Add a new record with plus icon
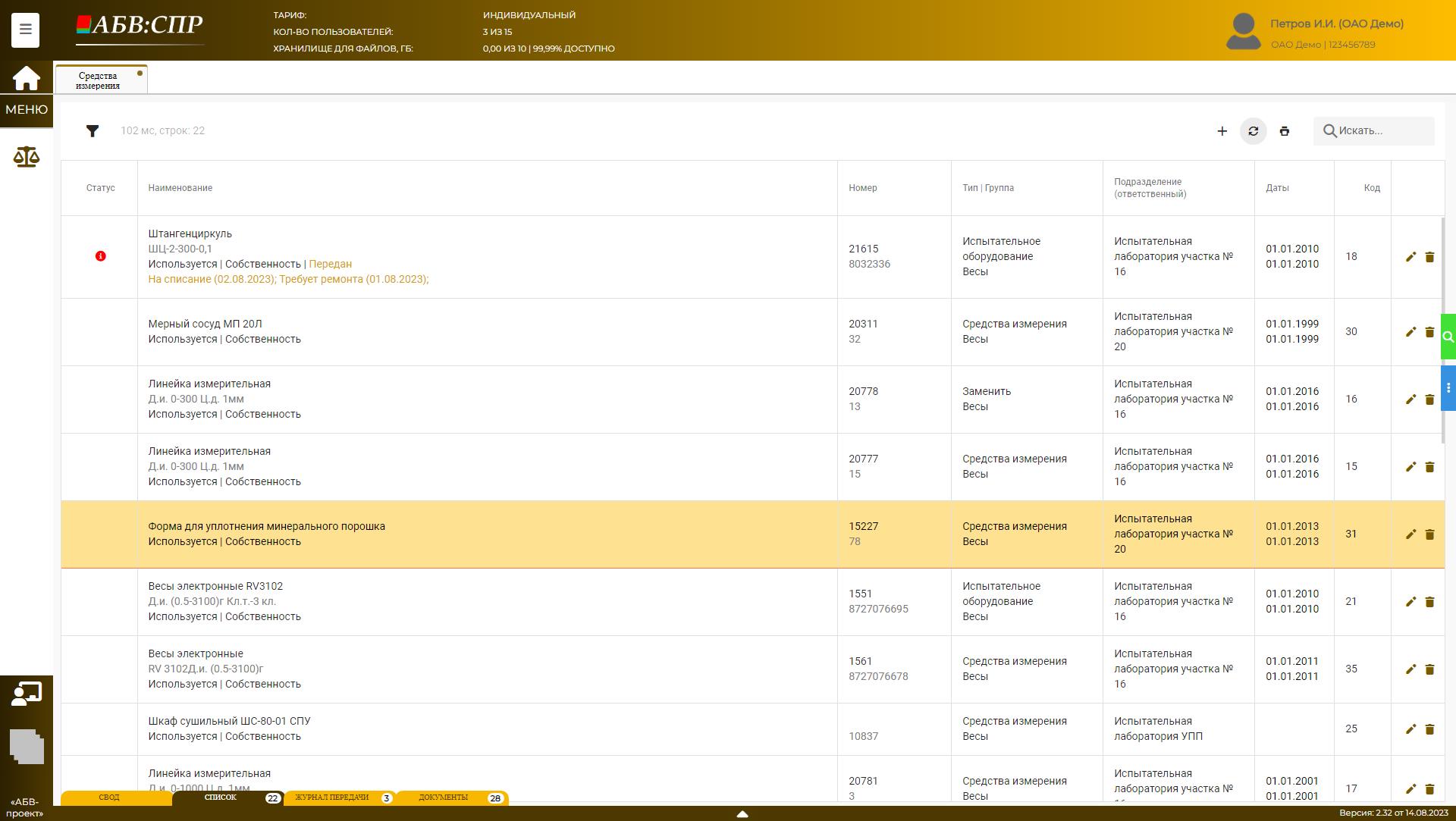Image resolution: width=1456 pixels, height=821 pixels. click(1222, 131)
